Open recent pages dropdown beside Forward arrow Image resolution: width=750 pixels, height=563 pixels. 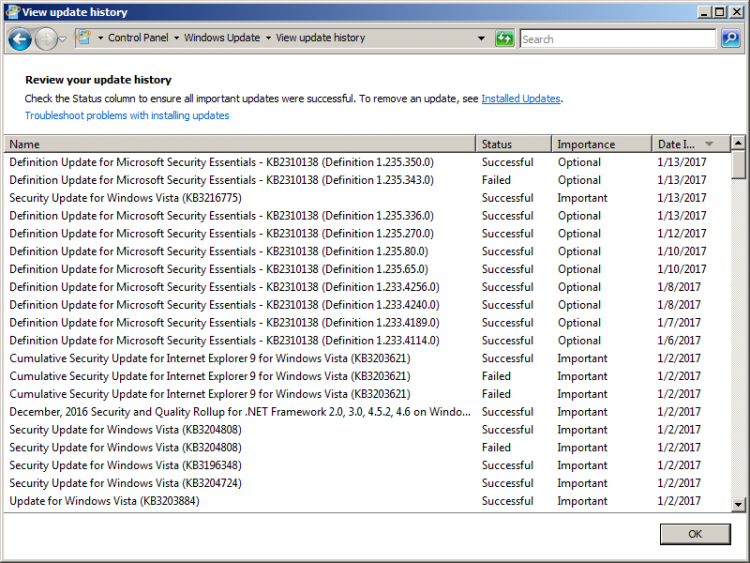click(x=63, y=39)
